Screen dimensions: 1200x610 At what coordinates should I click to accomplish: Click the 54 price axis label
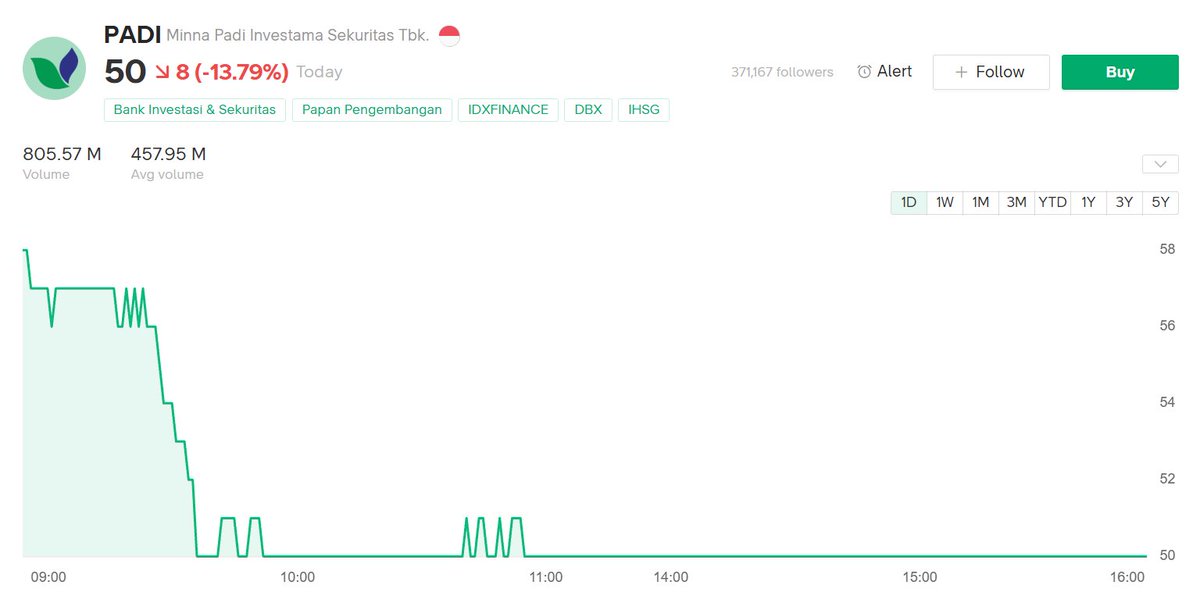coord(1167,402)
